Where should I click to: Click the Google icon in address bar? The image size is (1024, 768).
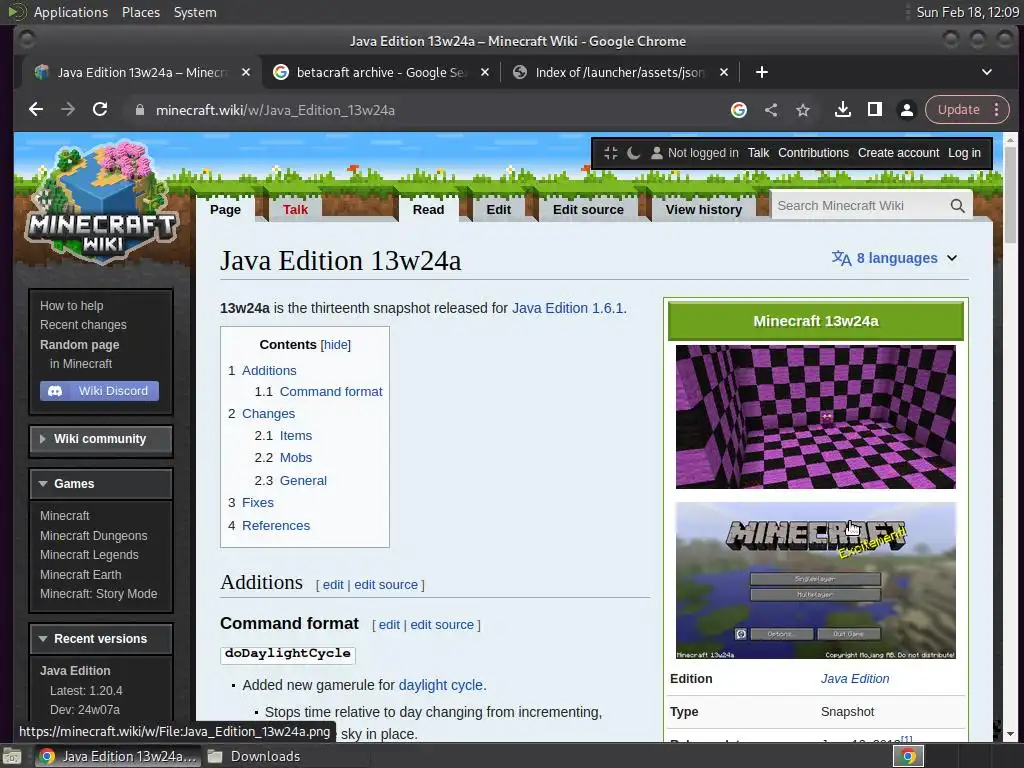click(x=739, y=110)
